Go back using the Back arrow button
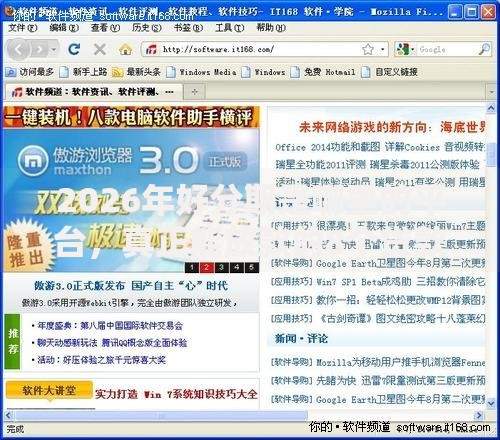The width and height of the screenshot is (500, 440). pos(18,50)
